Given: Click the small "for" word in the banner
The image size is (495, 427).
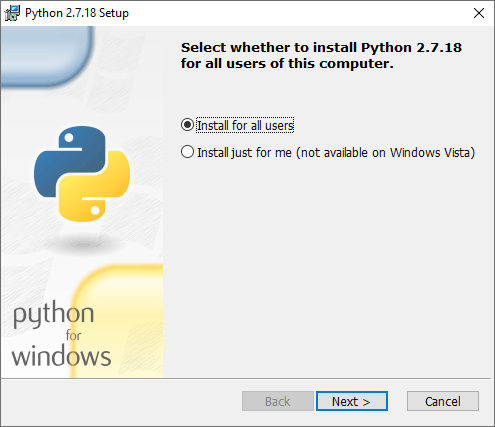Looking at the screenshot, I should (73, 335).
